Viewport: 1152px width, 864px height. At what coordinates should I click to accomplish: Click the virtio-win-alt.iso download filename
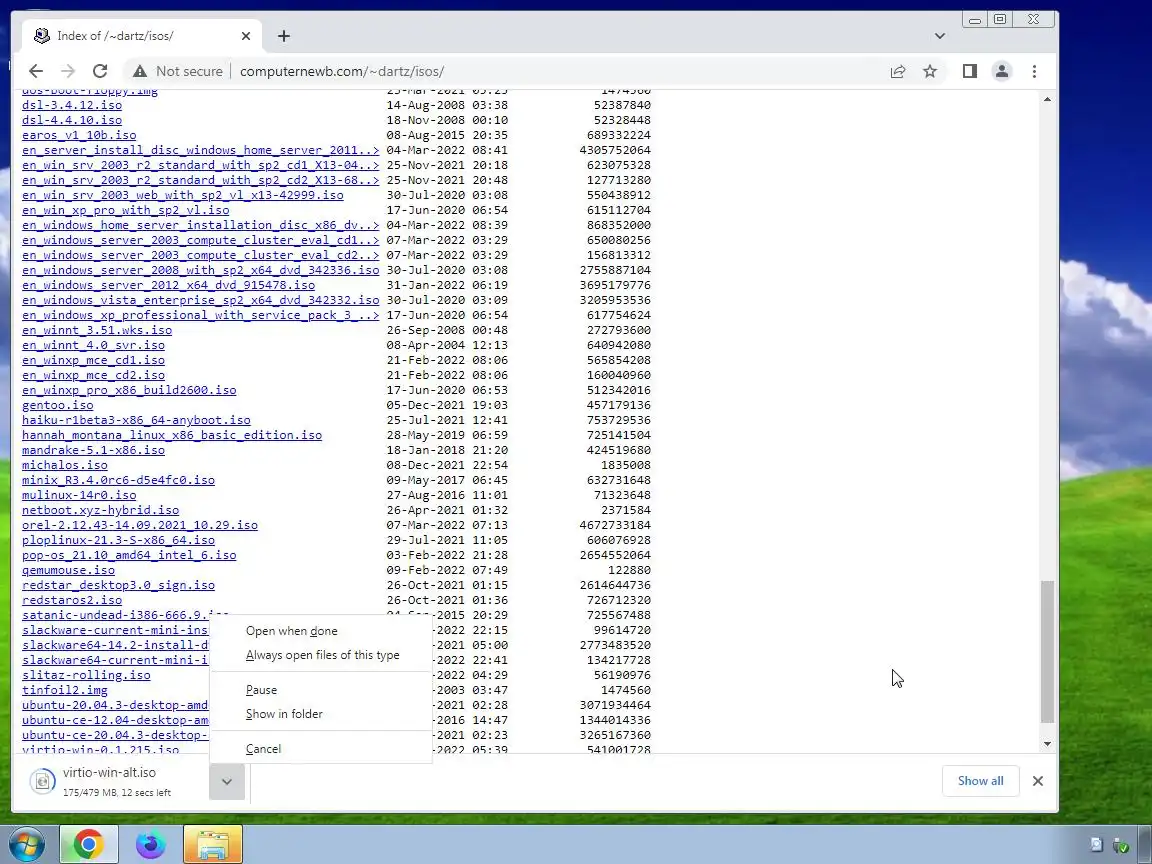109,772
